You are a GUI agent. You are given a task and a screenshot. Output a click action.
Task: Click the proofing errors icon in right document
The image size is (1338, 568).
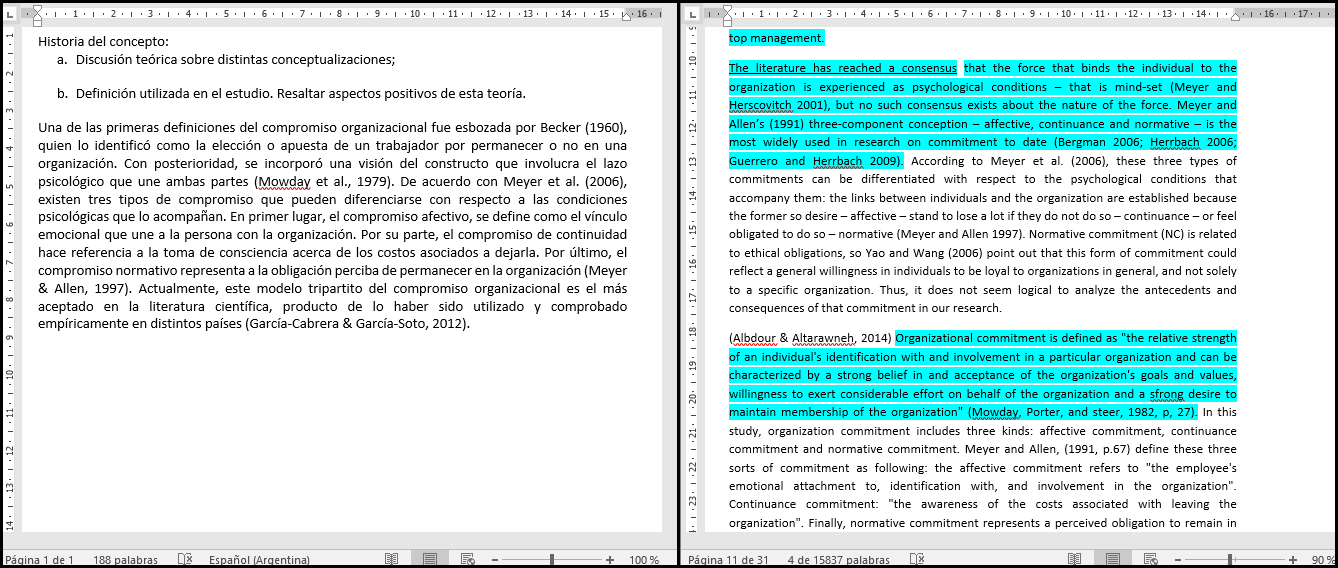tap(917, 560)
